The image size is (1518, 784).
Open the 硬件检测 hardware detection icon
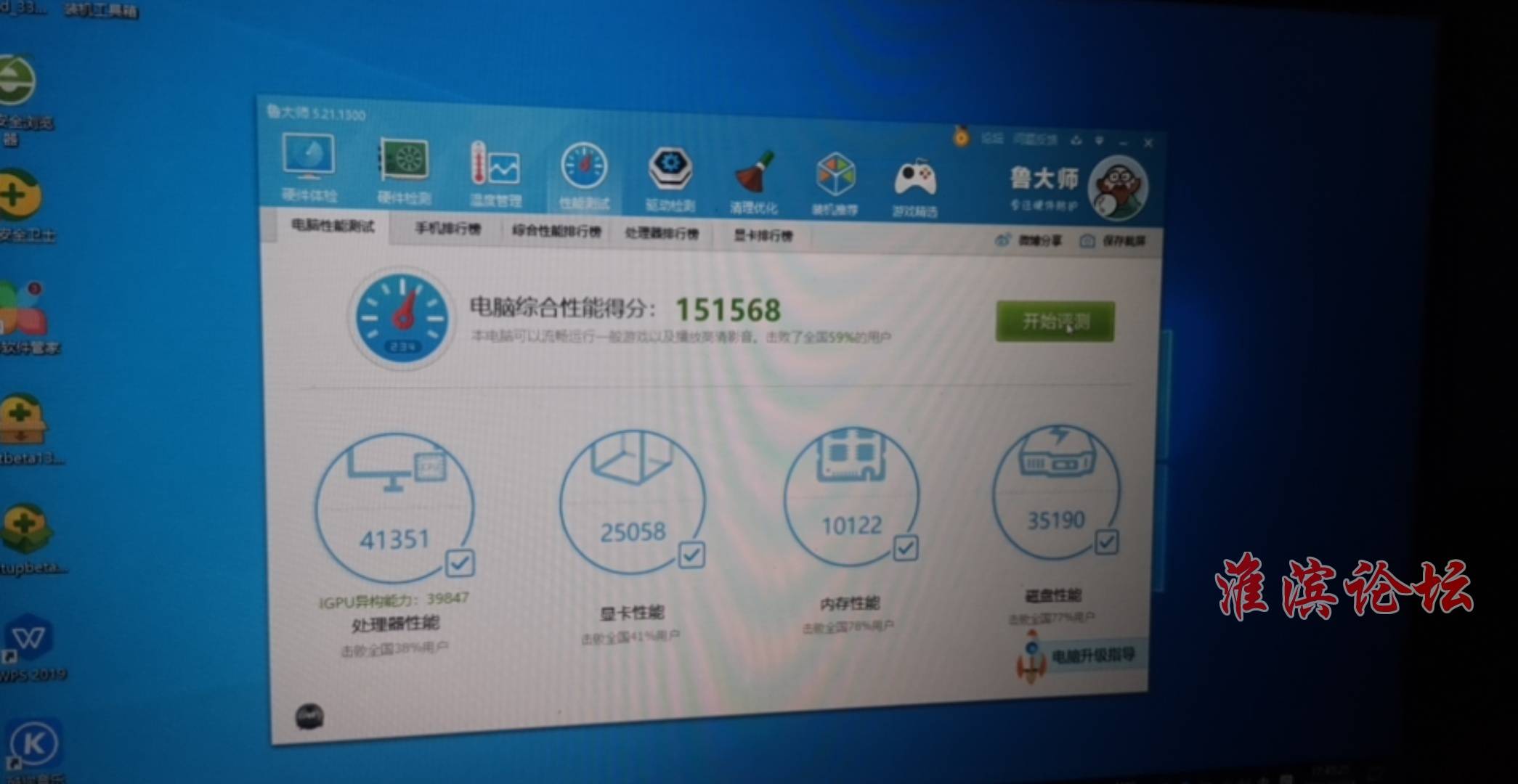click(x=404, y=170)
